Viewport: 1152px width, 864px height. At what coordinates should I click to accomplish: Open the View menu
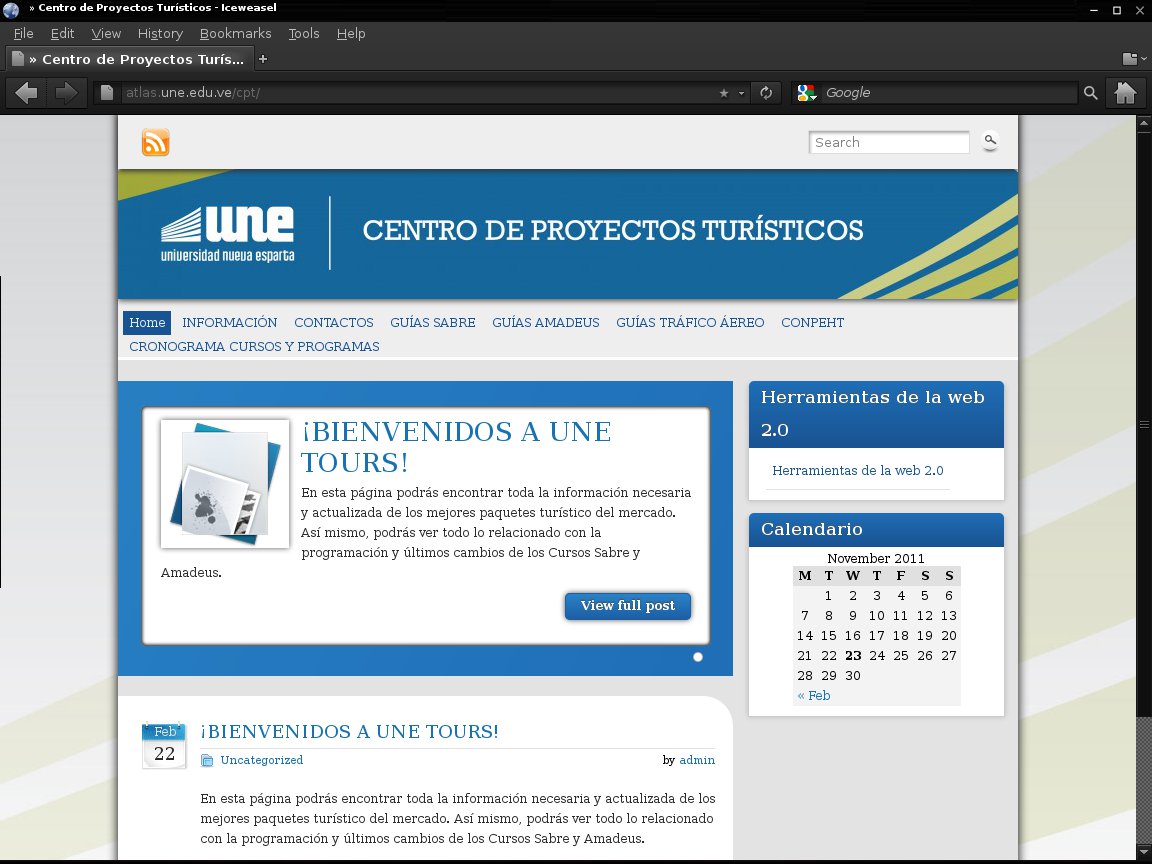pos(107,33)
